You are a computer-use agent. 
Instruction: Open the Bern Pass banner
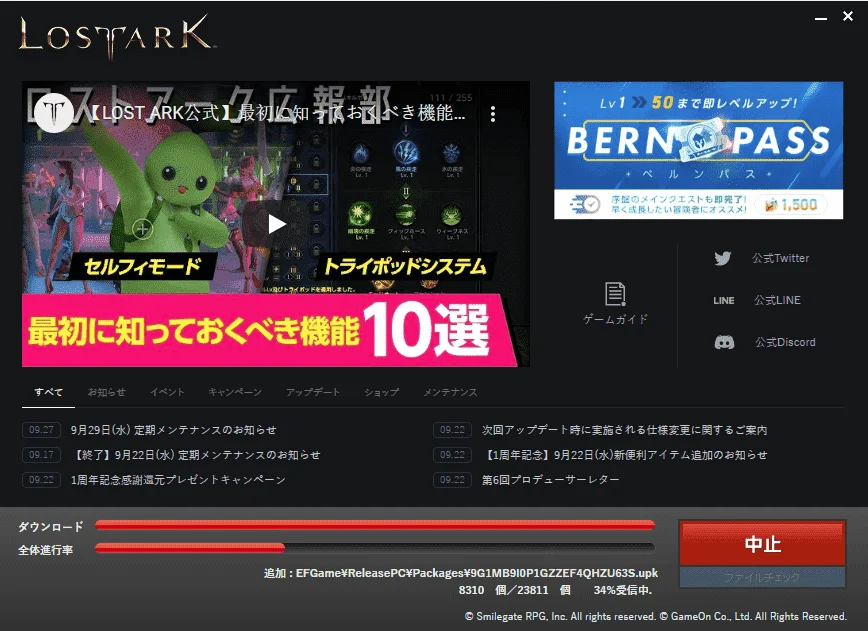pyautogui.click(x=699, y=151)
